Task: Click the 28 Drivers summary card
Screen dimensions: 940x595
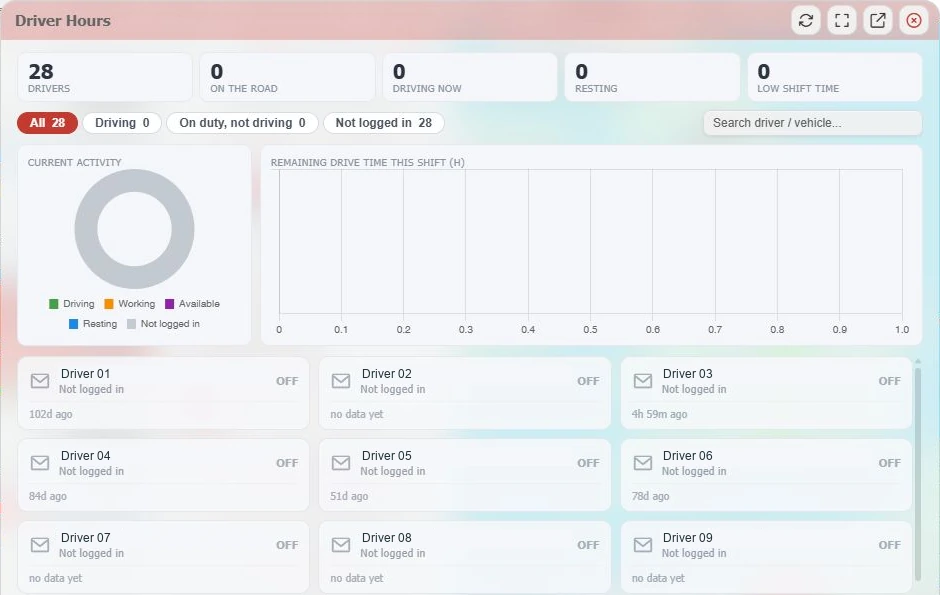Action: click(x=105, y=77)
